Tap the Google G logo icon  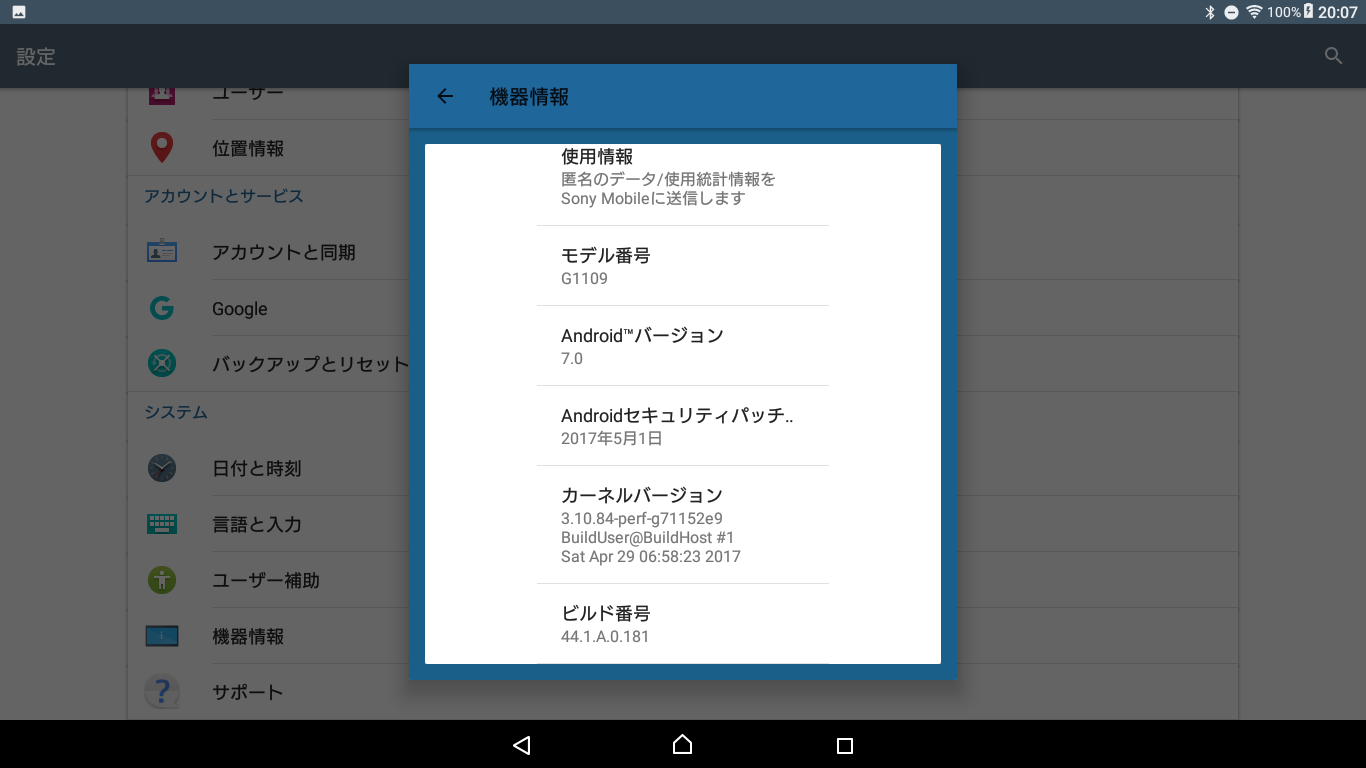[161, 308]
